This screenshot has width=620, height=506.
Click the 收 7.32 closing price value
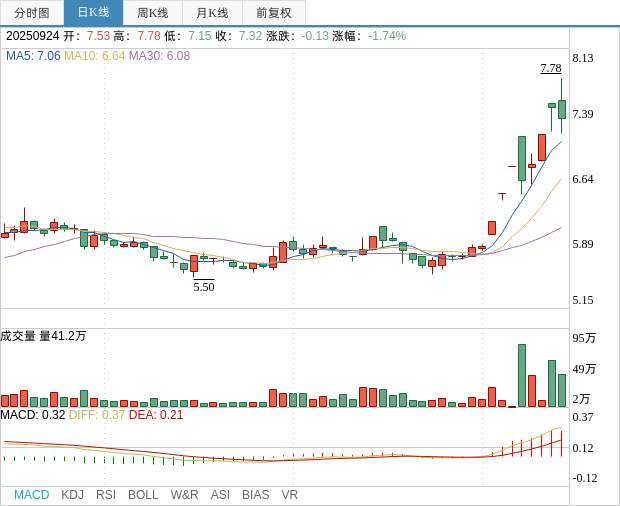(x=250, y=36)
